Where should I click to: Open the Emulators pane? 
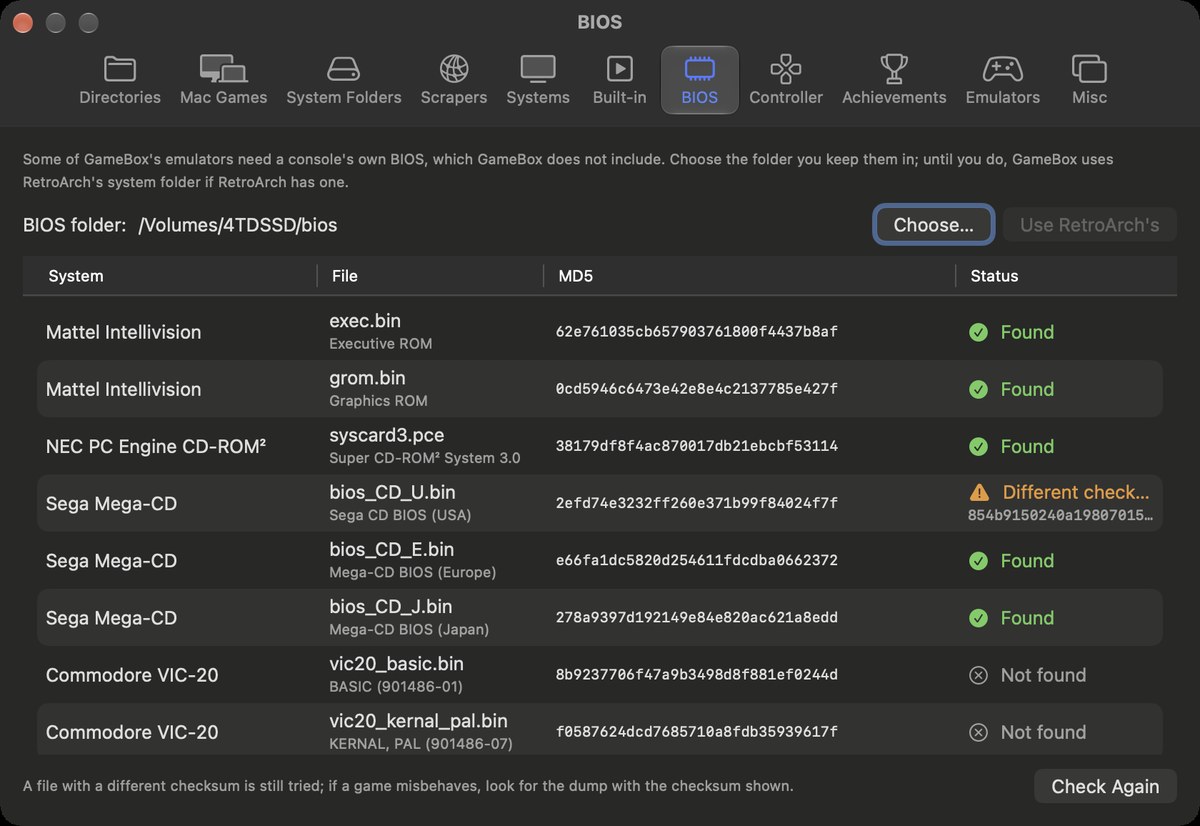click(x=1003, y=80)
